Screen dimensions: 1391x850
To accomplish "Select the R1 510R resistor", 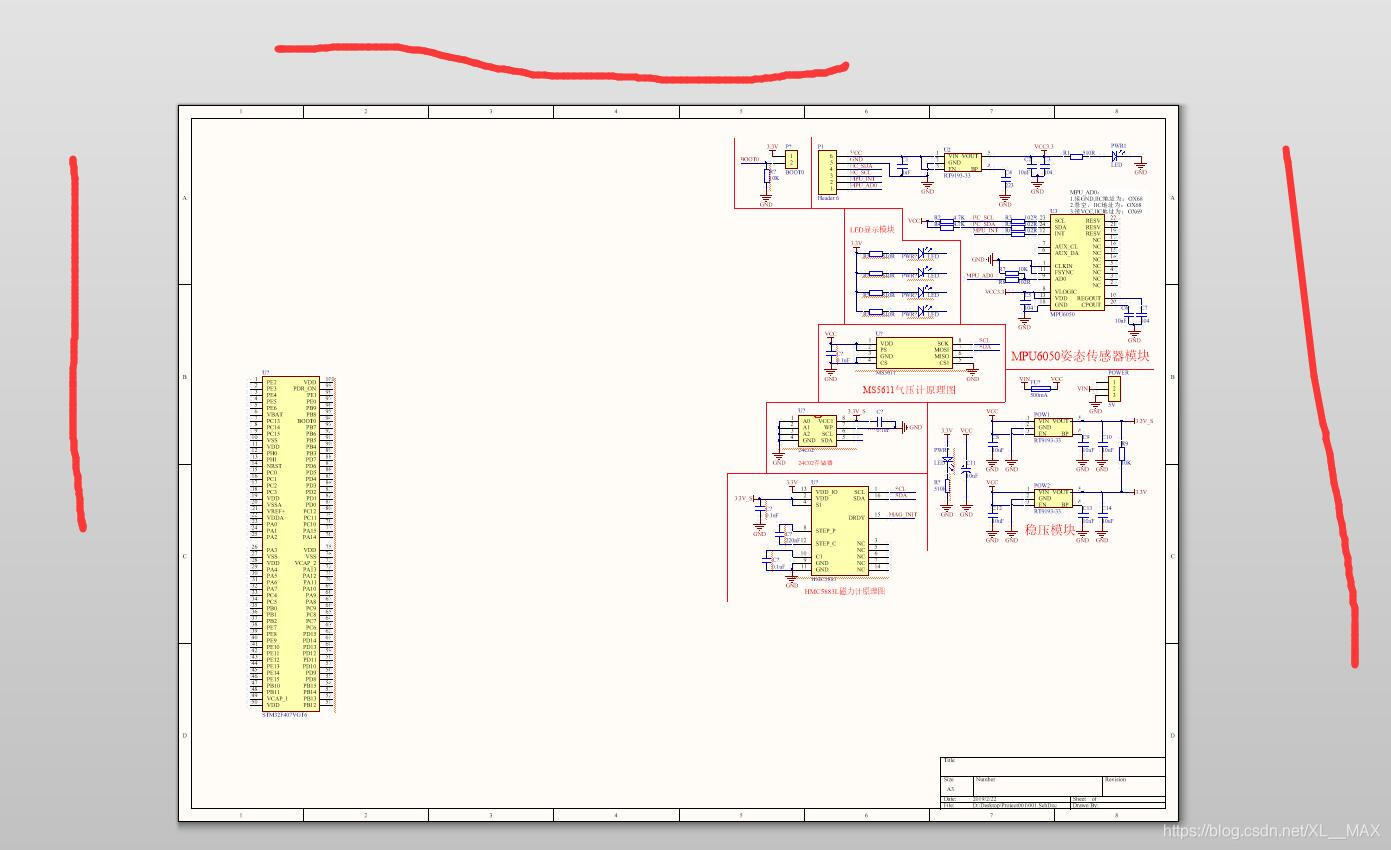I will [x=1076, y=155].
